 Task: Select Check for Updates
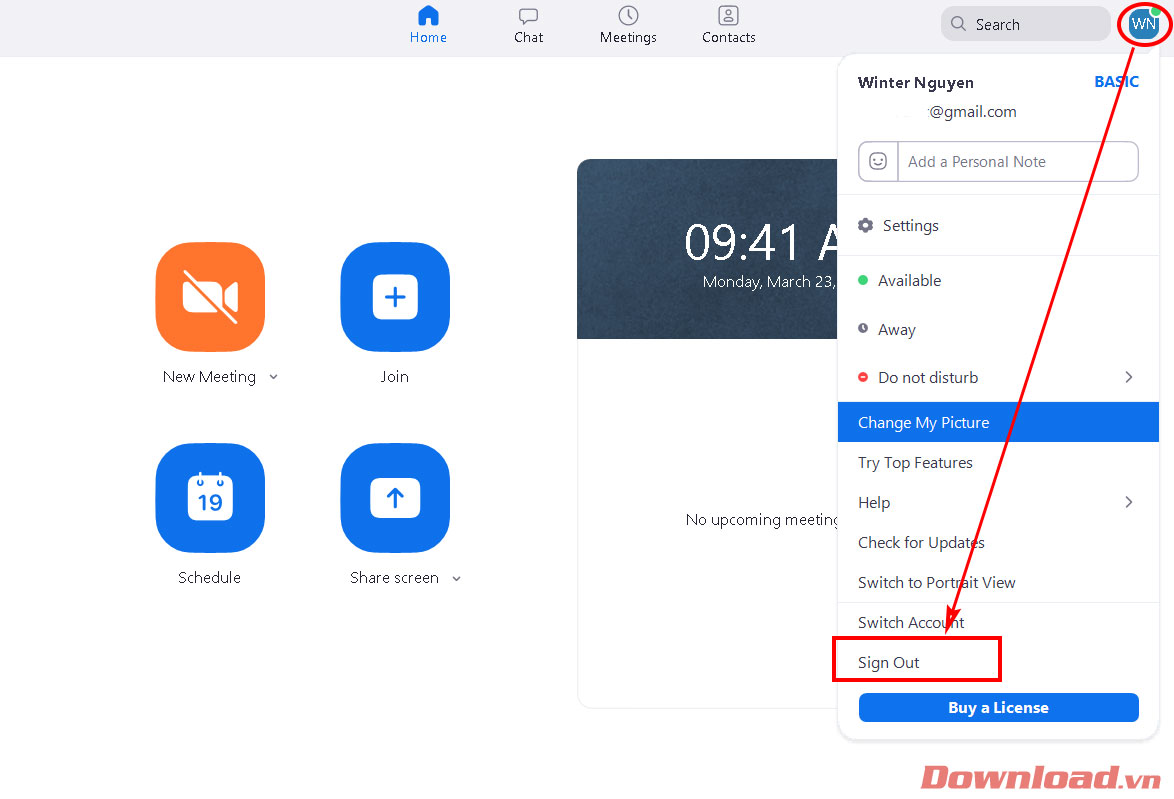[x=998, y=543]
